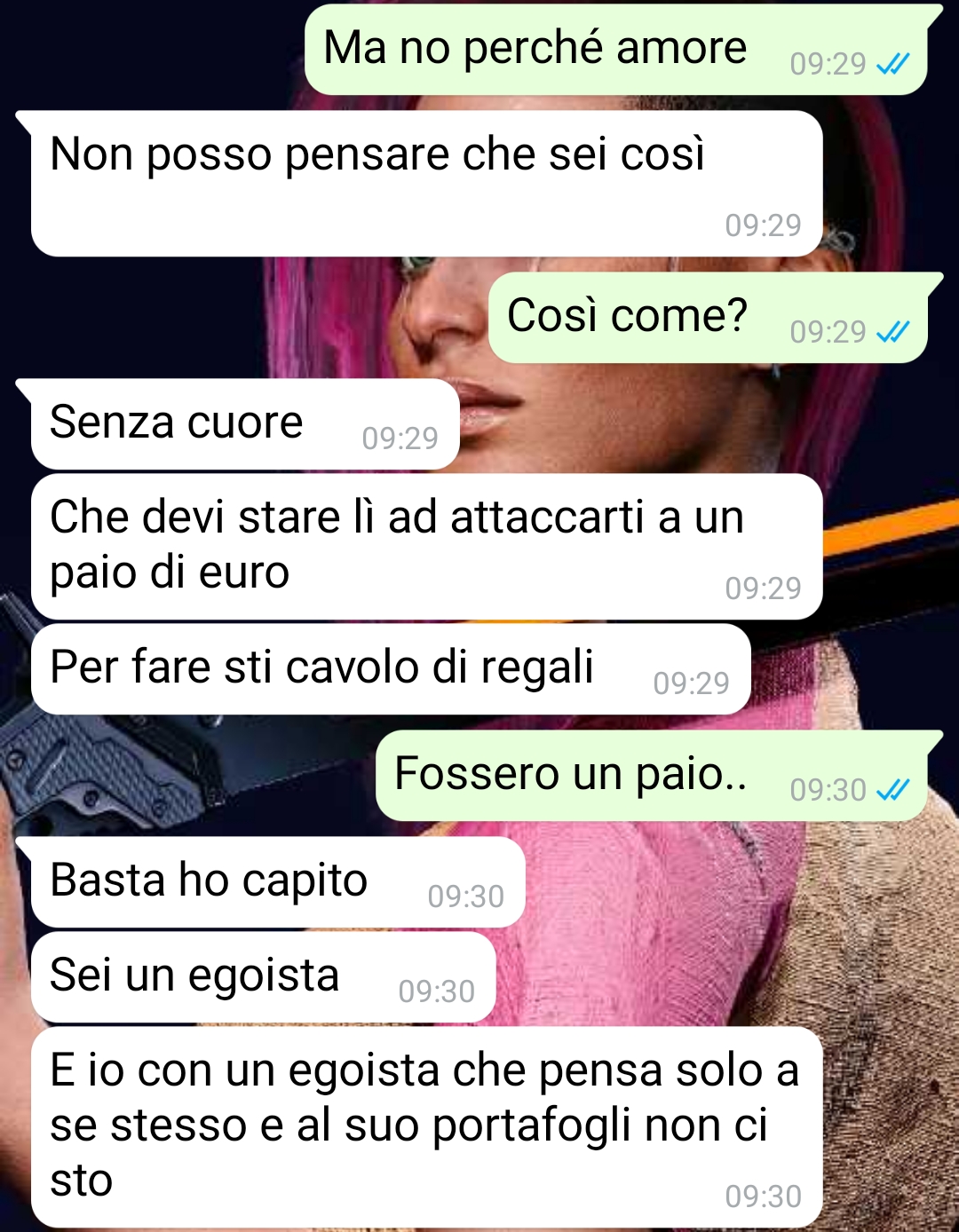Click read-receipt checkmarks on 'Ma no perché amore'

tap(892, 64)
